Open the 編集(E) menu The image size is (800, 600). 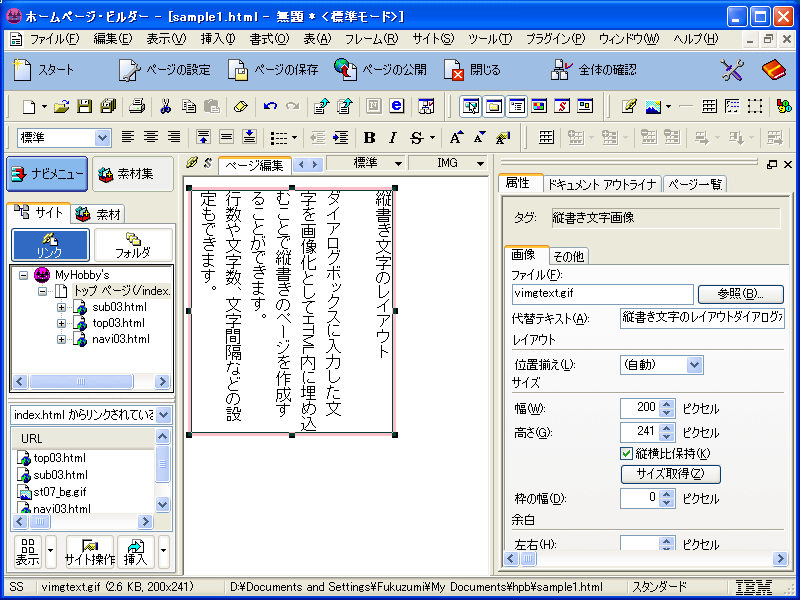click(x=112, y=39)
